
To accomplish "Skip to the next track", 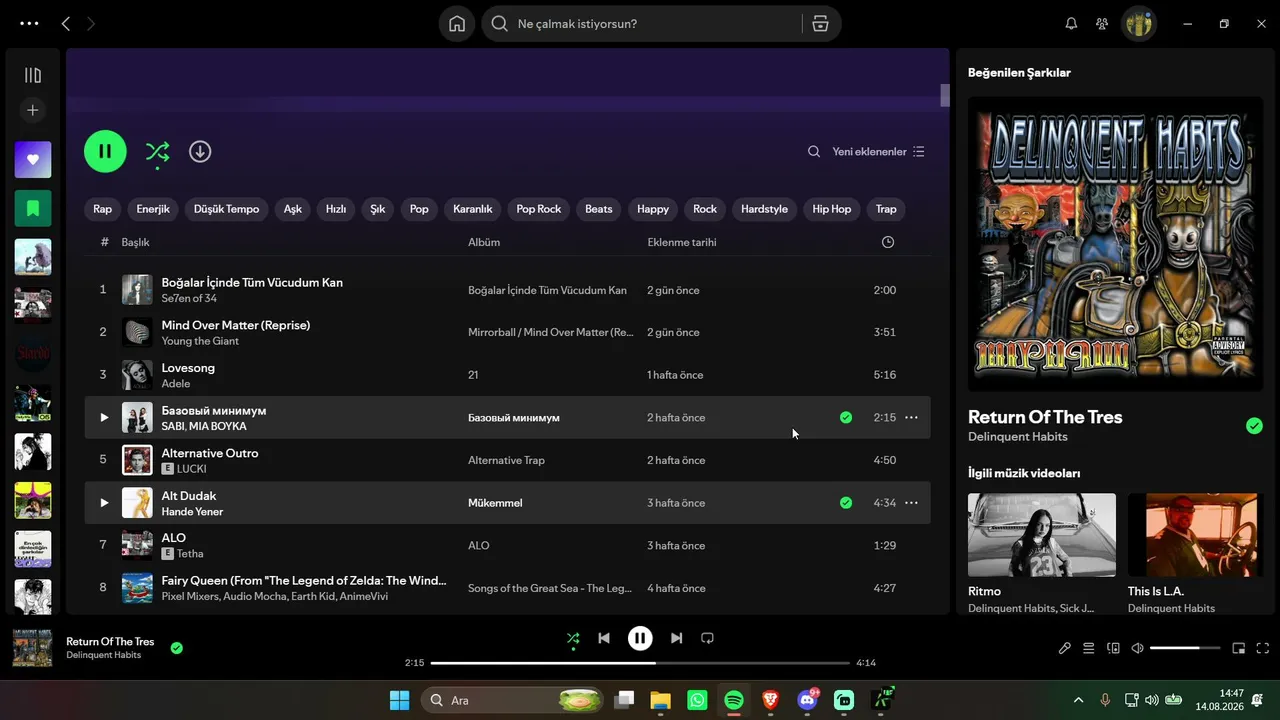I will [677, 638].
